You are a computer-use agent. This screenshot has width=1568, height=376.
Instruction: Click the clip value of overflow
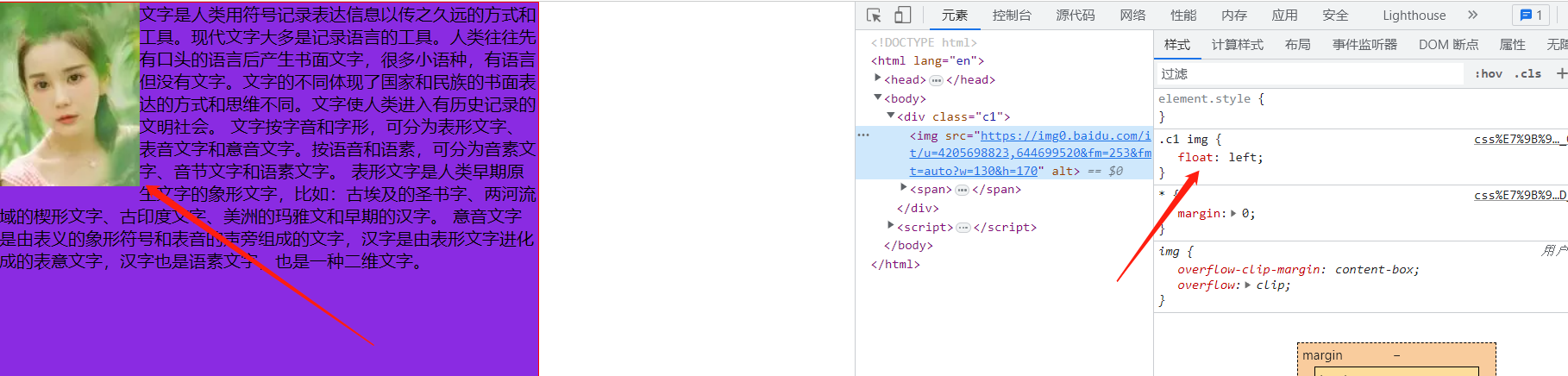click(x=1270, y=285)
